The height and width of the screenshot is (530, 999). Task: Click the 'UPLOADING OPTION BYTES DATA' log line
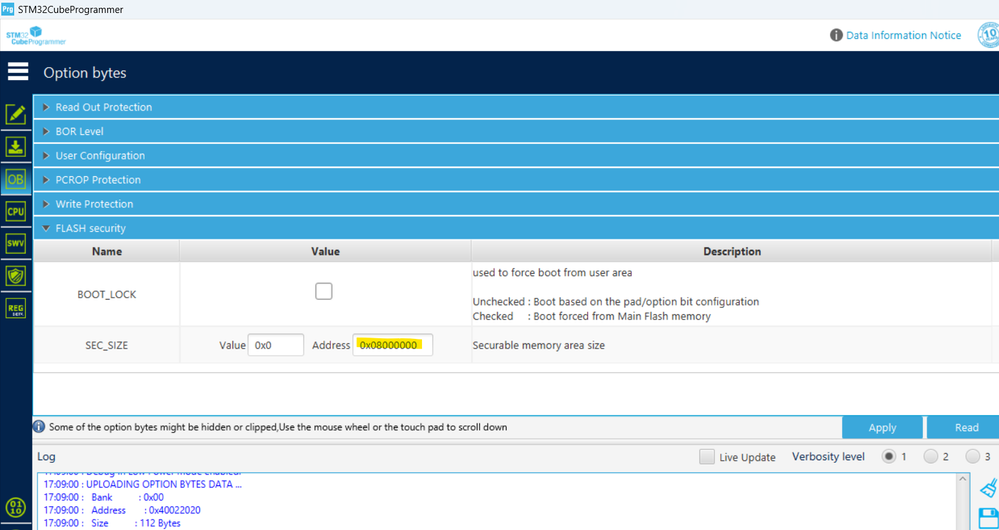pos(143,483)
